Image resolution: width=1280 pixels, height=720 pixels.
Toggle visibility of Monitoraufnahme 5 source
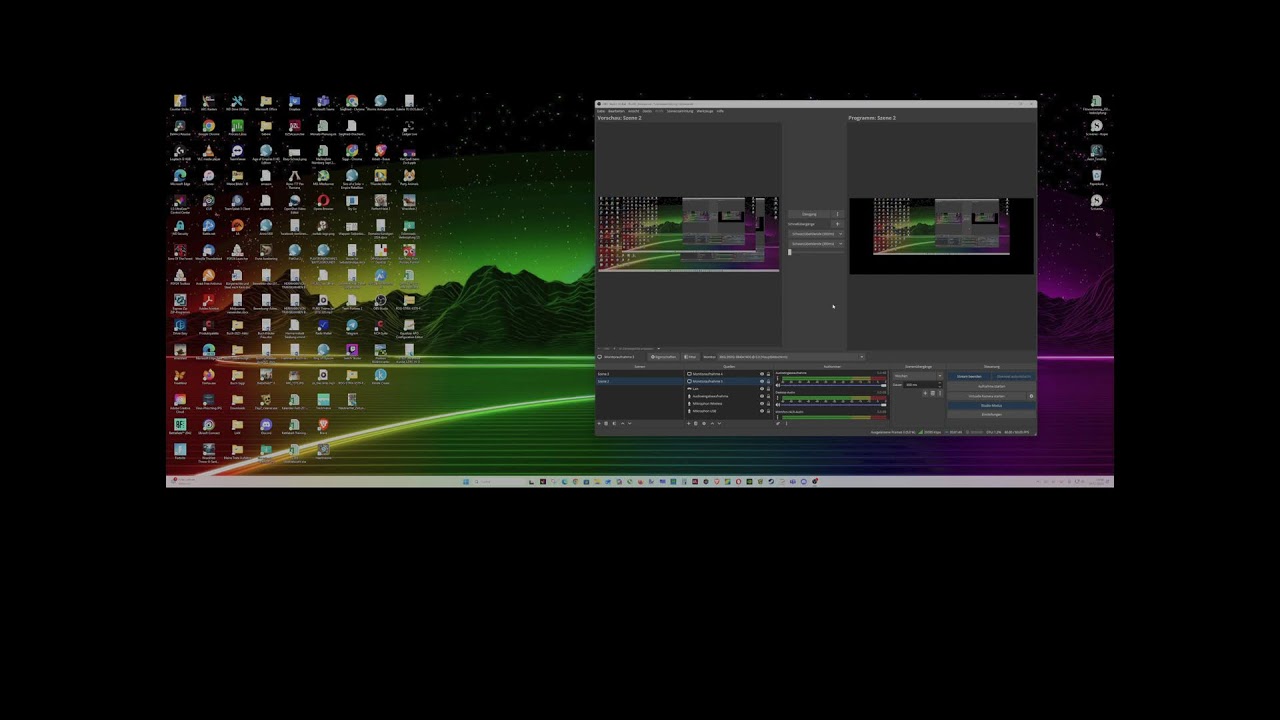tap(762, 381)
